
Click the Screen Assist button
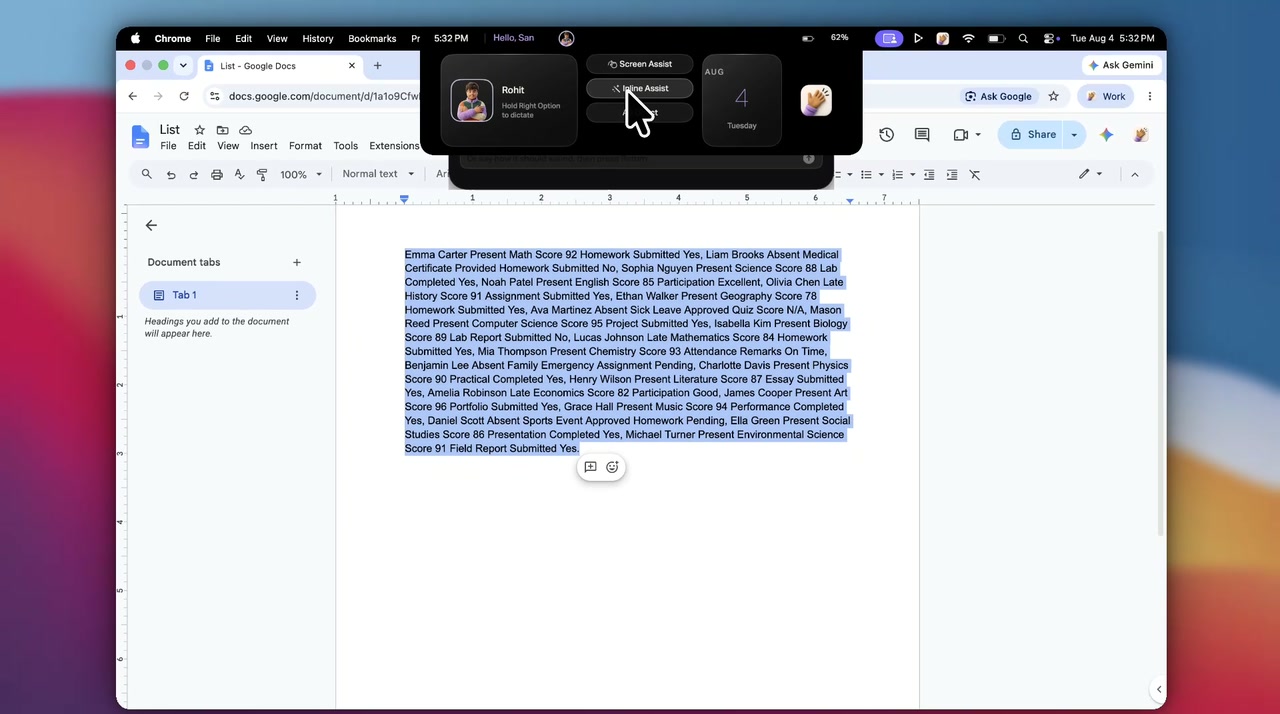[640, 64]
